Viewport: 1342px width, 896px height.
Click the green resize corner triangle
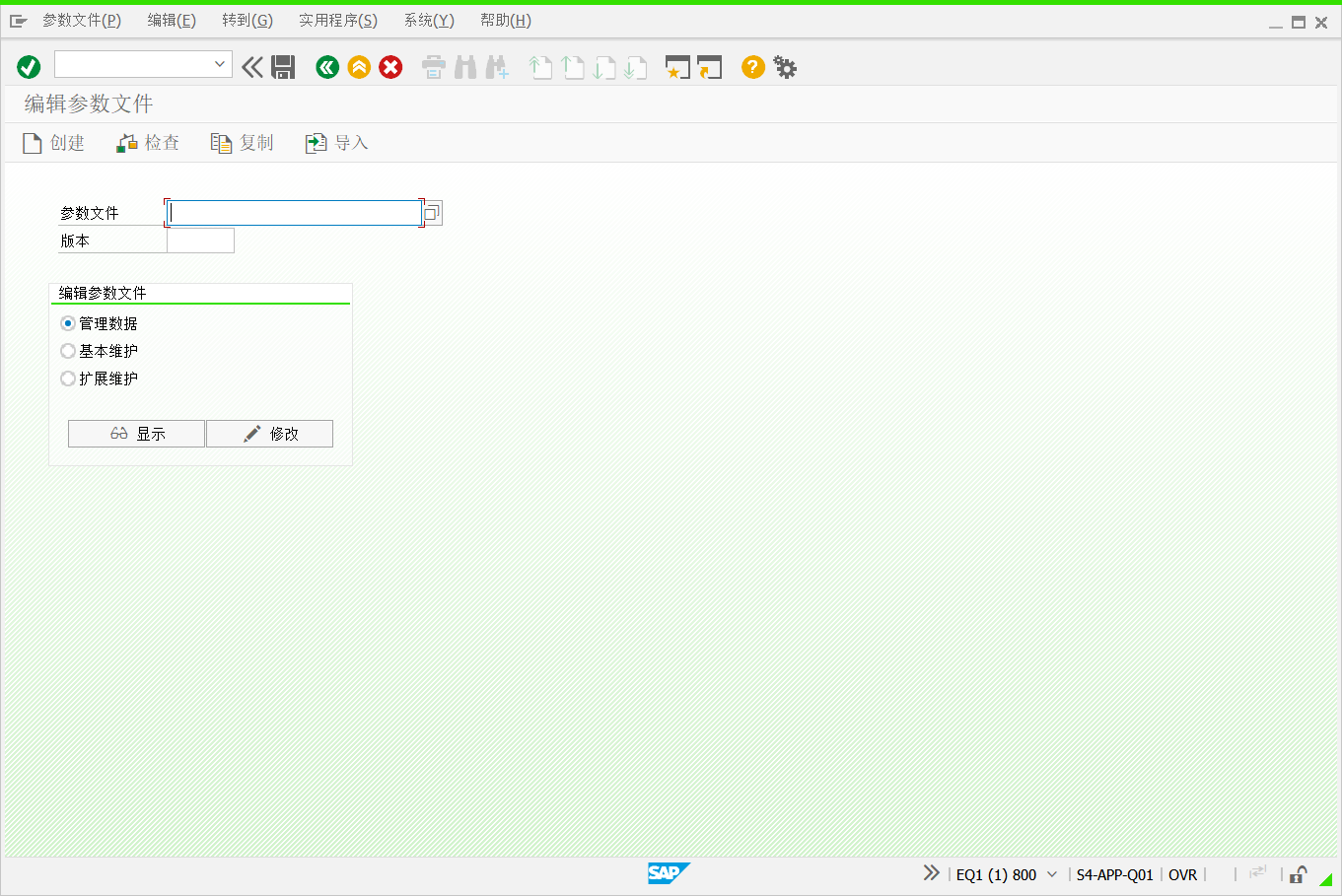(1326, 878)
